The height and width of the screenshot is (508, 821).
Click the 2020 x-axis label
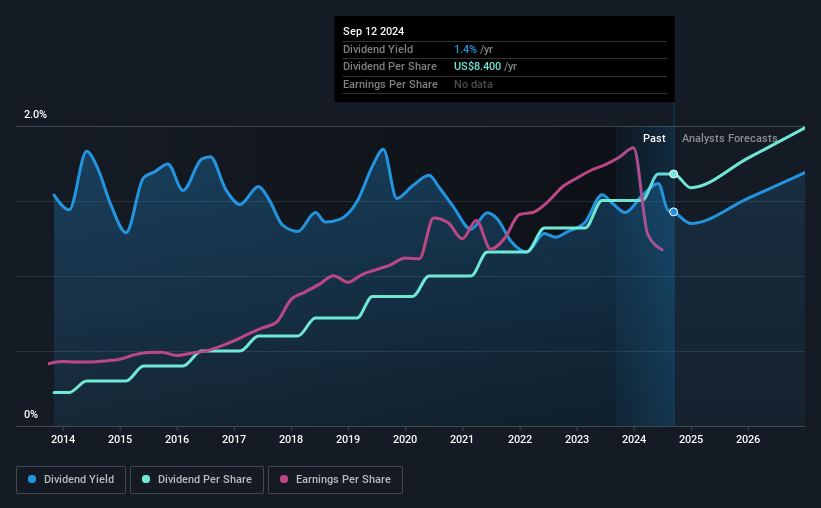coord(405,439)
